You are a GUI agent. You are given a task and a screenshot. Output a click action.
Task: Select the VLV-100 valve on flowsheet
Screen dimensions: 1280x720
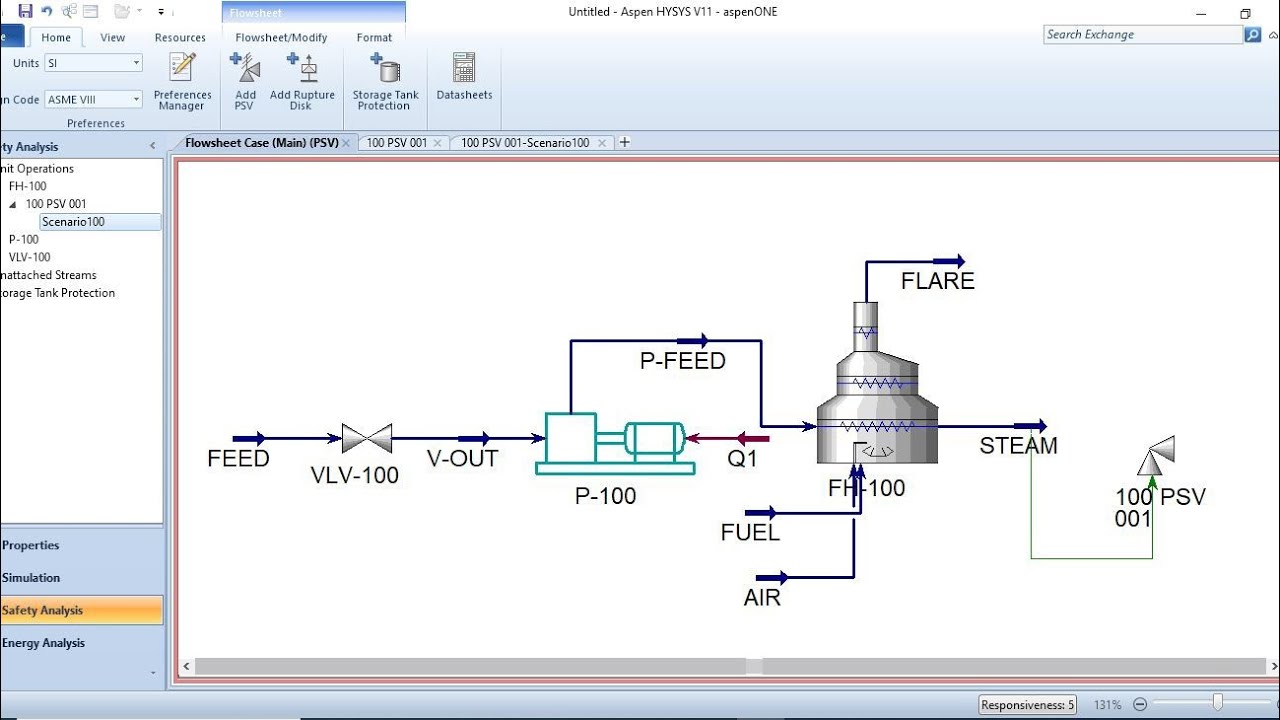click(366, 438)
